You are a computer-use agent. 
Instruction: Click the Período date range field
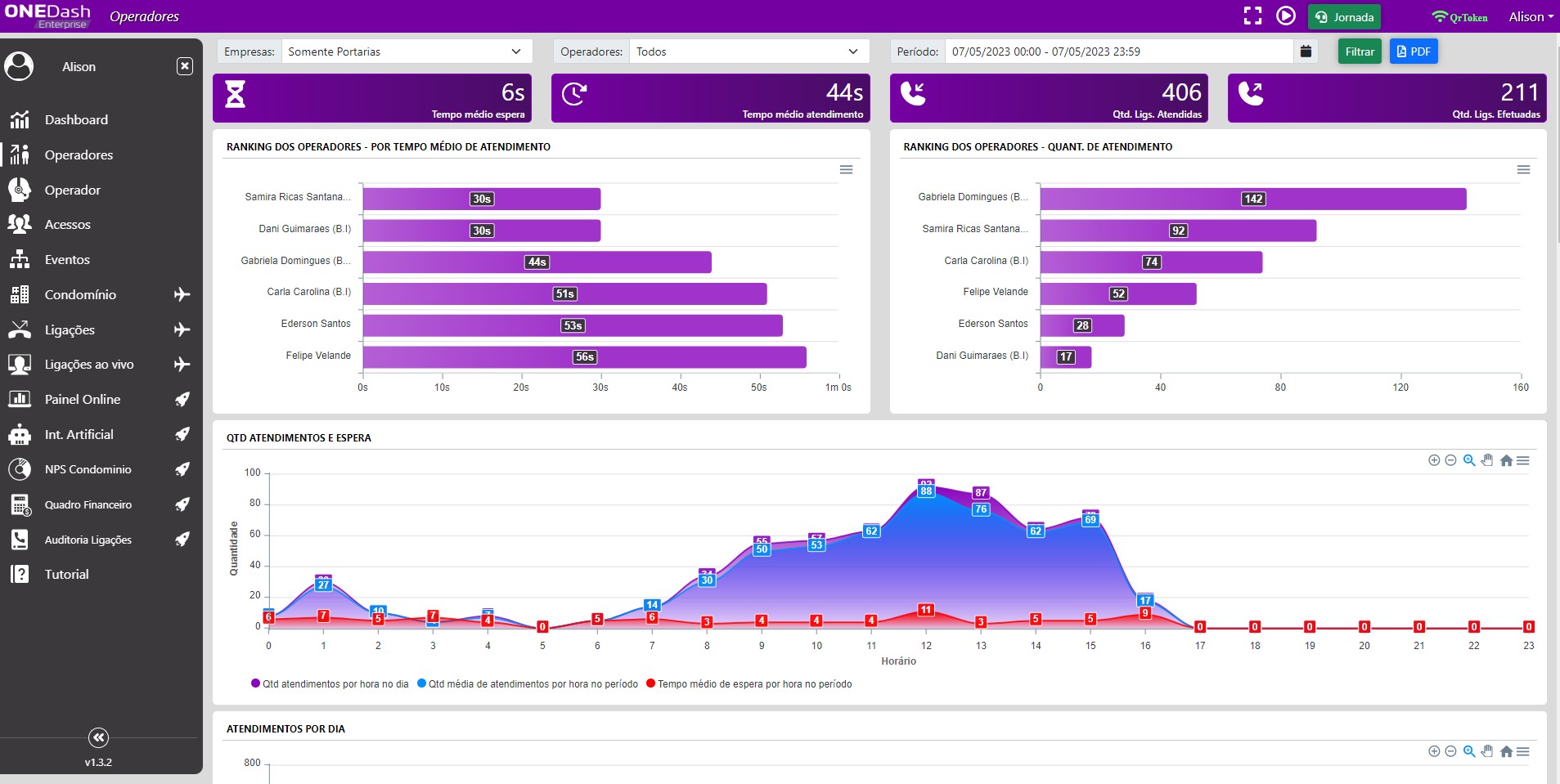pos(1119,52)
